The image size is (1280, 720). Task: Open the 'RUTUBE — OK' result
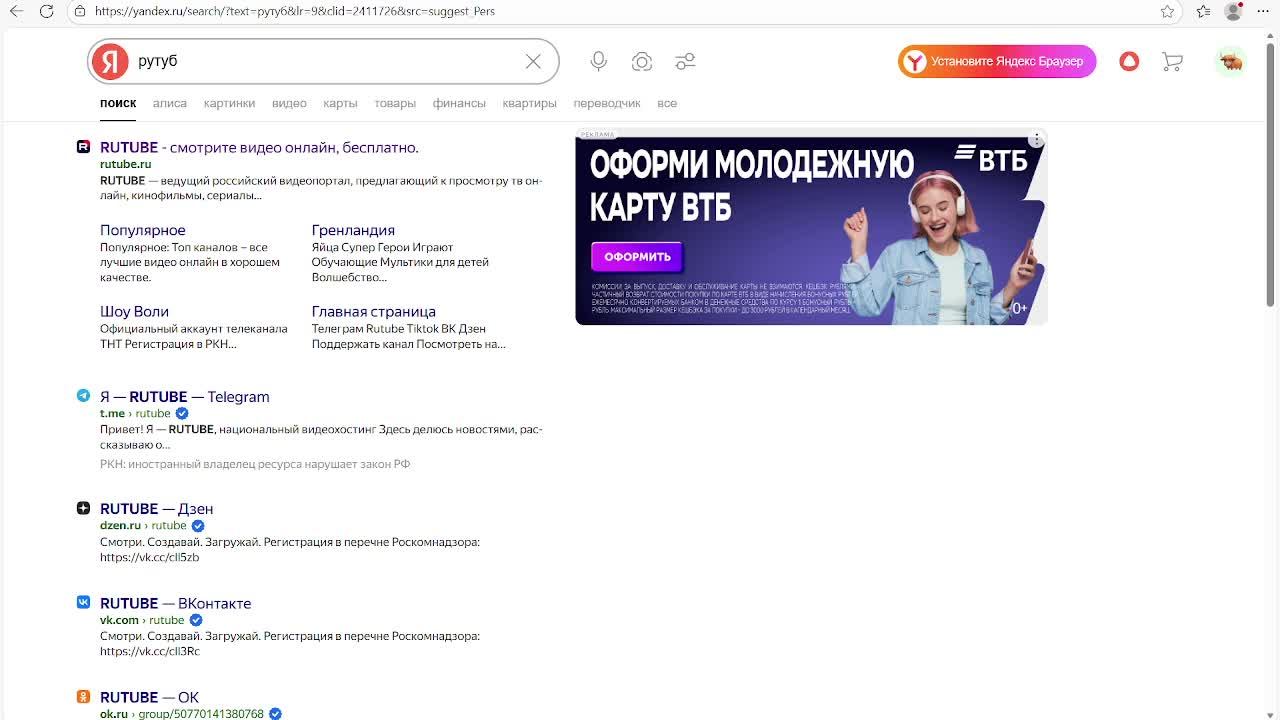(150, 697)
